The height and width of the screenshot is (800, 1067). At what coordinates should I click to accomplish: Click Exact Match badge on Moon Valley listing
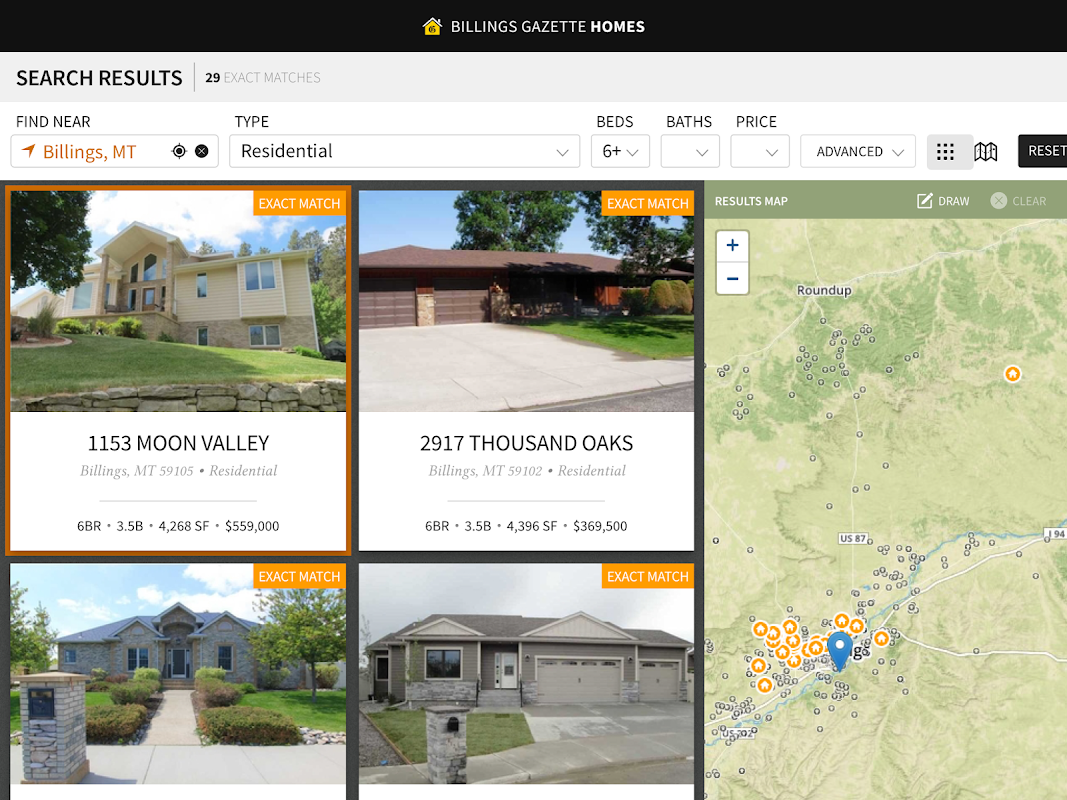point(299,203)
